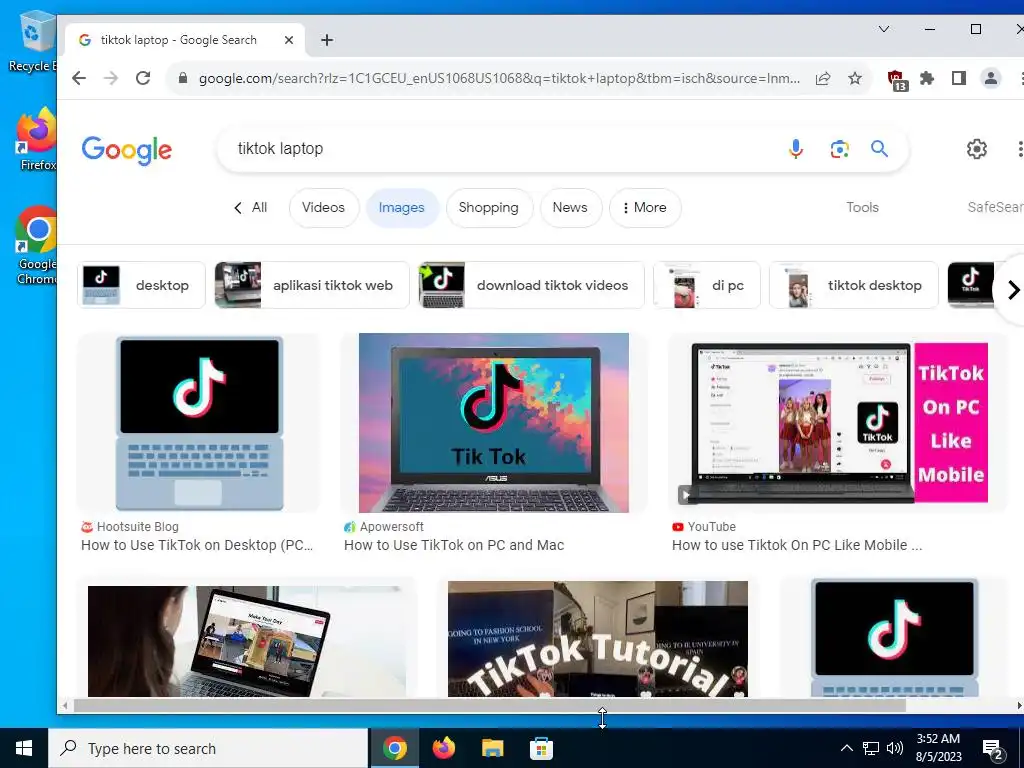
Task: Go to the Google homepage logo
Action: tap(127, 150)
